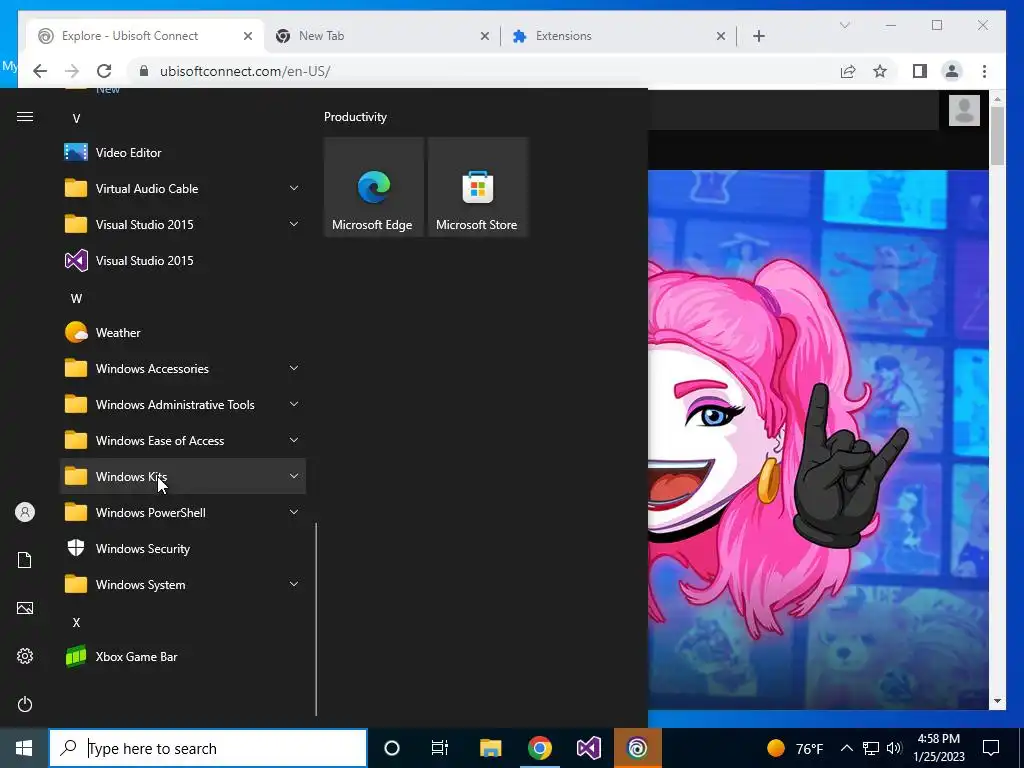Expand the Windows Kits folder
The height and width of the screenshot is (768, 1024).
(182, 476)
